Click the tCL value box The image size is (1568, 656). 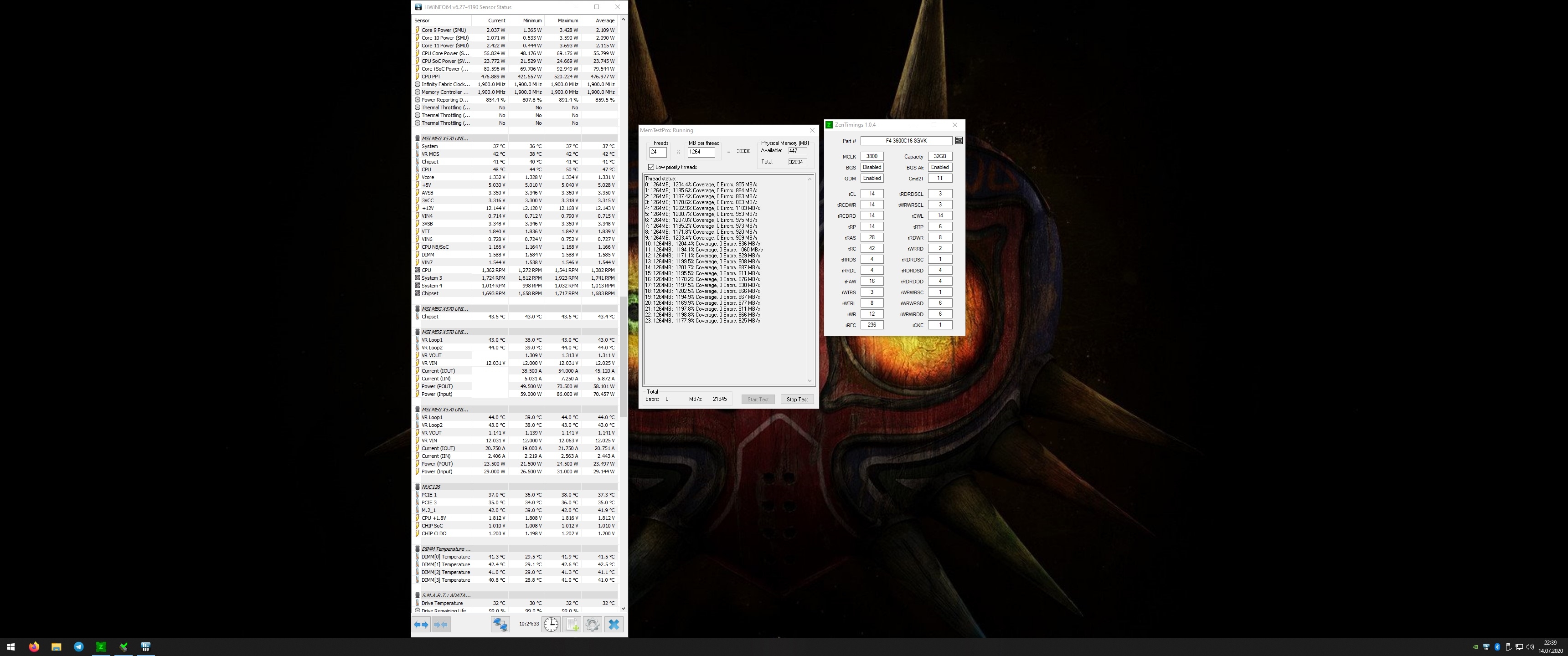pos(872,194)
